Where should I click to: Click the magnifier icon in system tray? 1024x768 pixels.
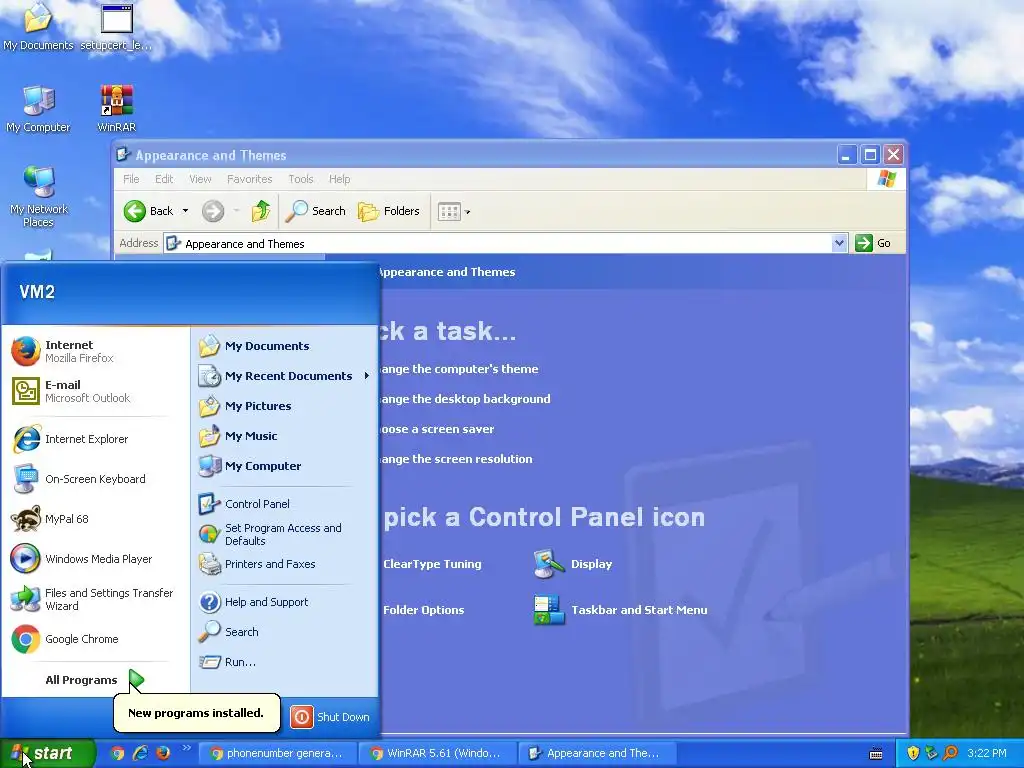pyautogui.click(x=950, y=753)
